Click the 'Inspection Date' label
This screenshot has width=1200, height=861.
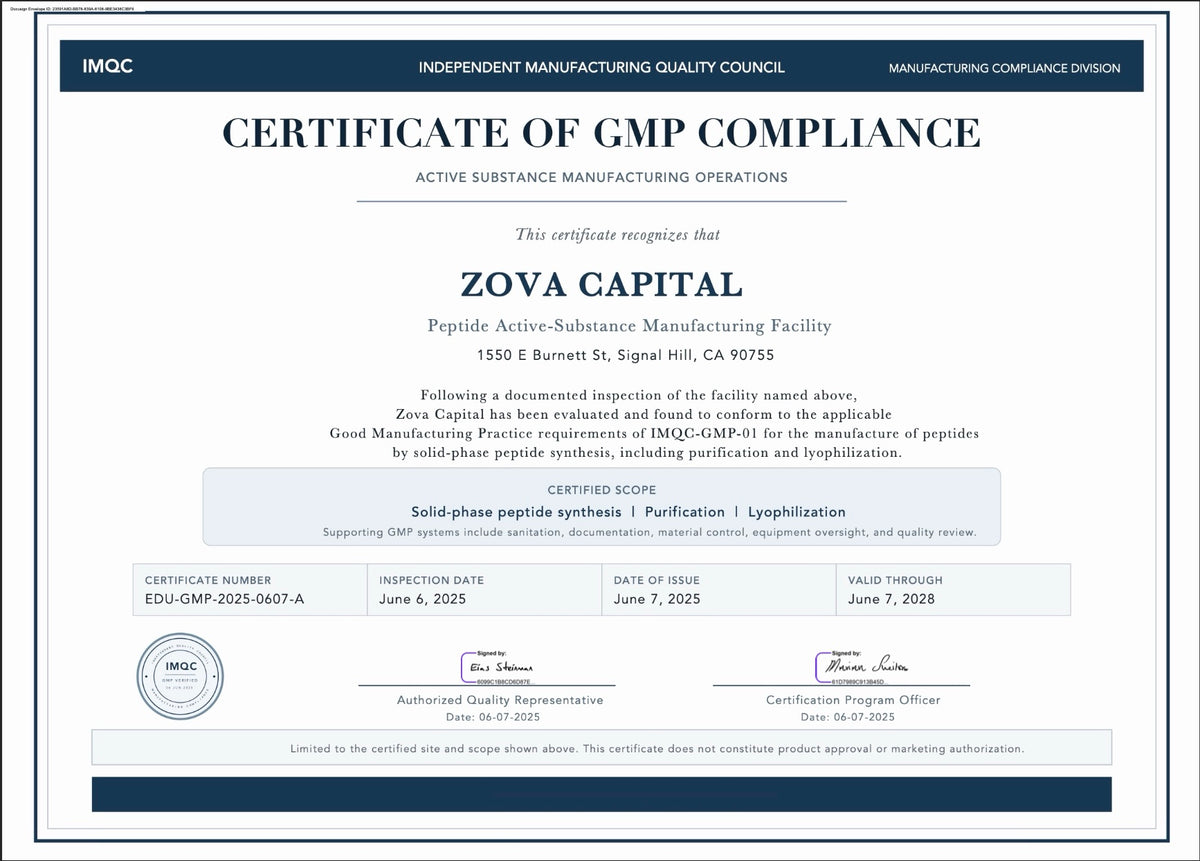(431, 580)
